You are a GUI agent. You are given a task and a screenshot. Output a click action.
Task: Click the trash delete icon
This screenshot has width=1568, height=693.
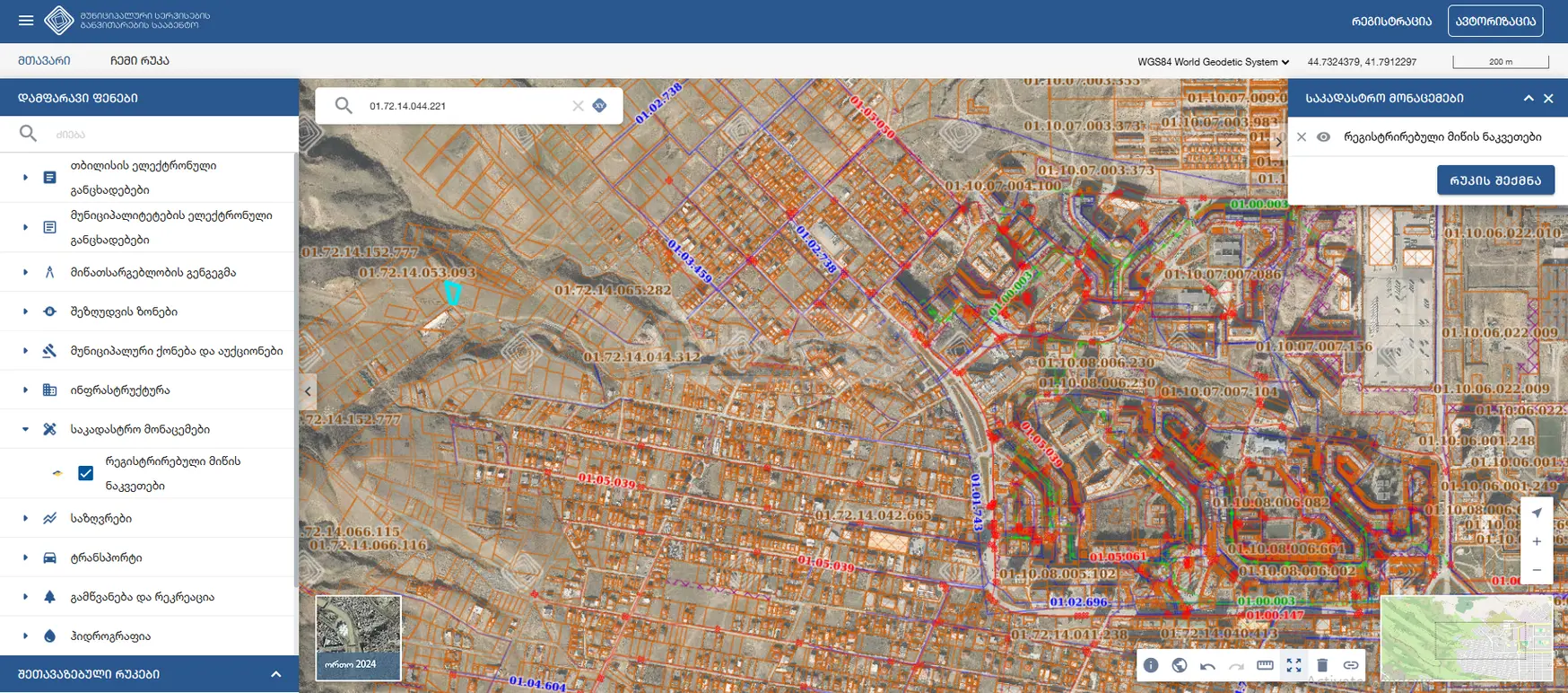(1322, 665)
